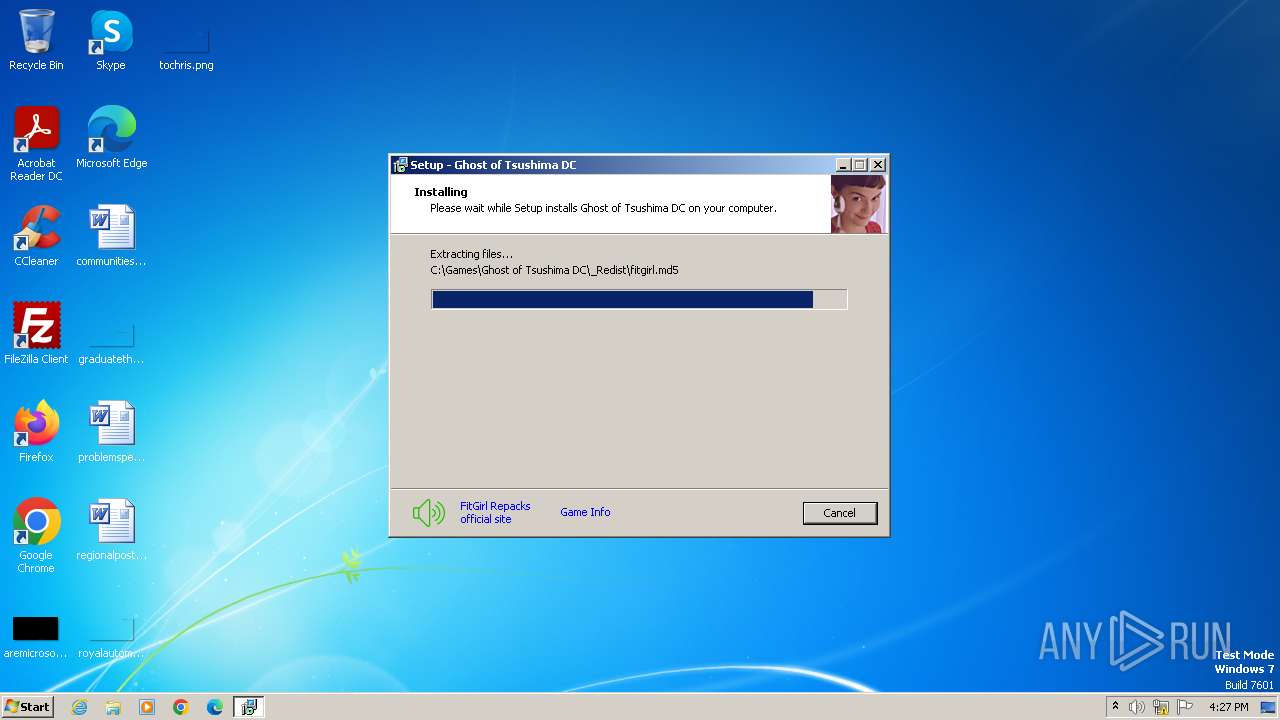Click the setup icon in title bar

(x=400, y=165)
